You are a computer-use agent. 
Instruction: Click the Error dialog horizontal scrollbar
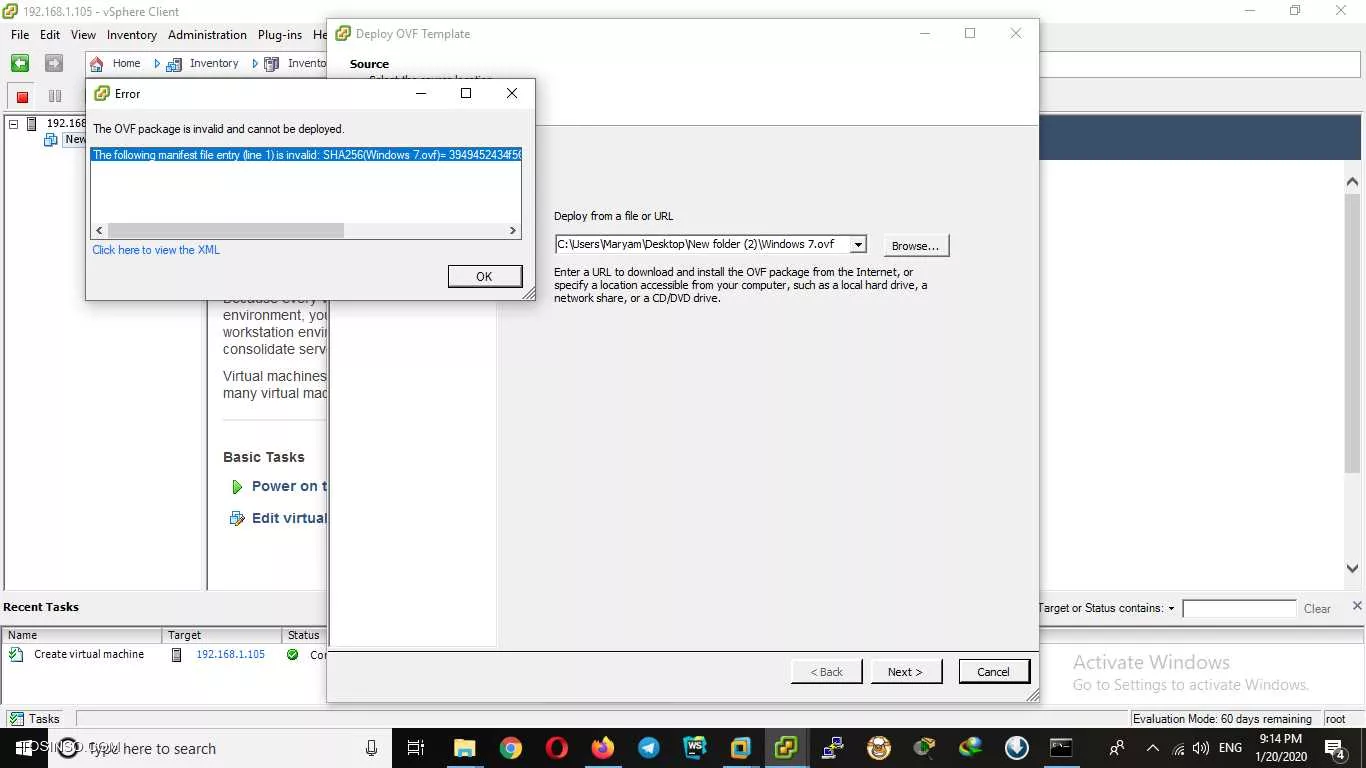point(226,230)
